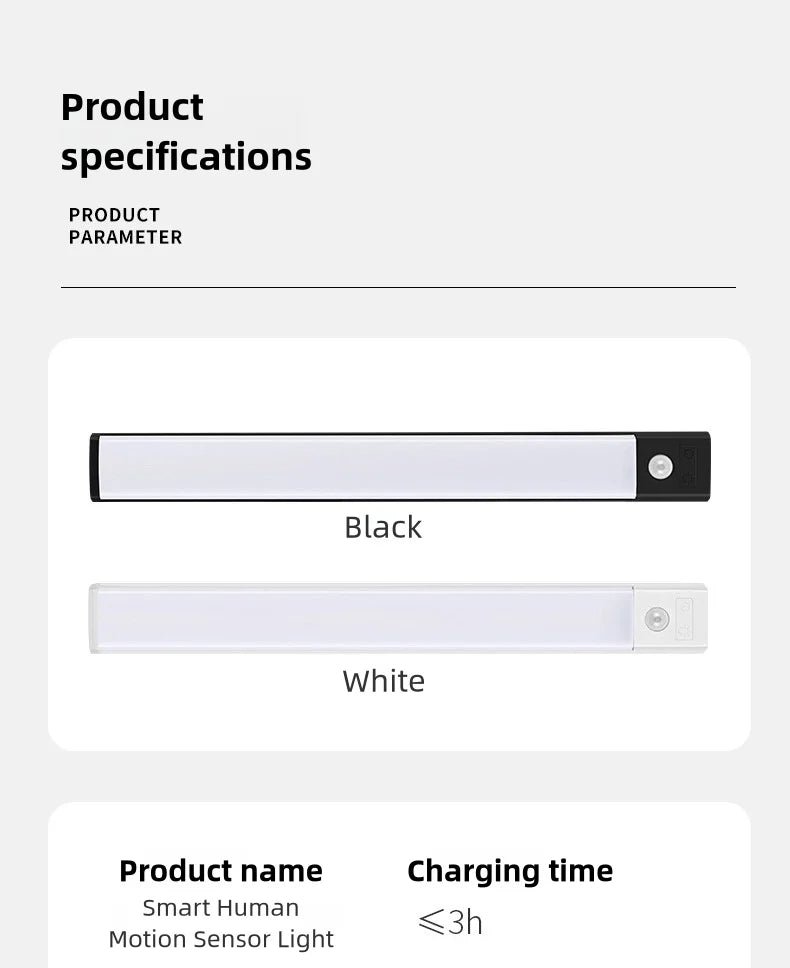Viewport: 790px width, 968px height.
Task: Choose the White color label
Action: pos(383,681)
